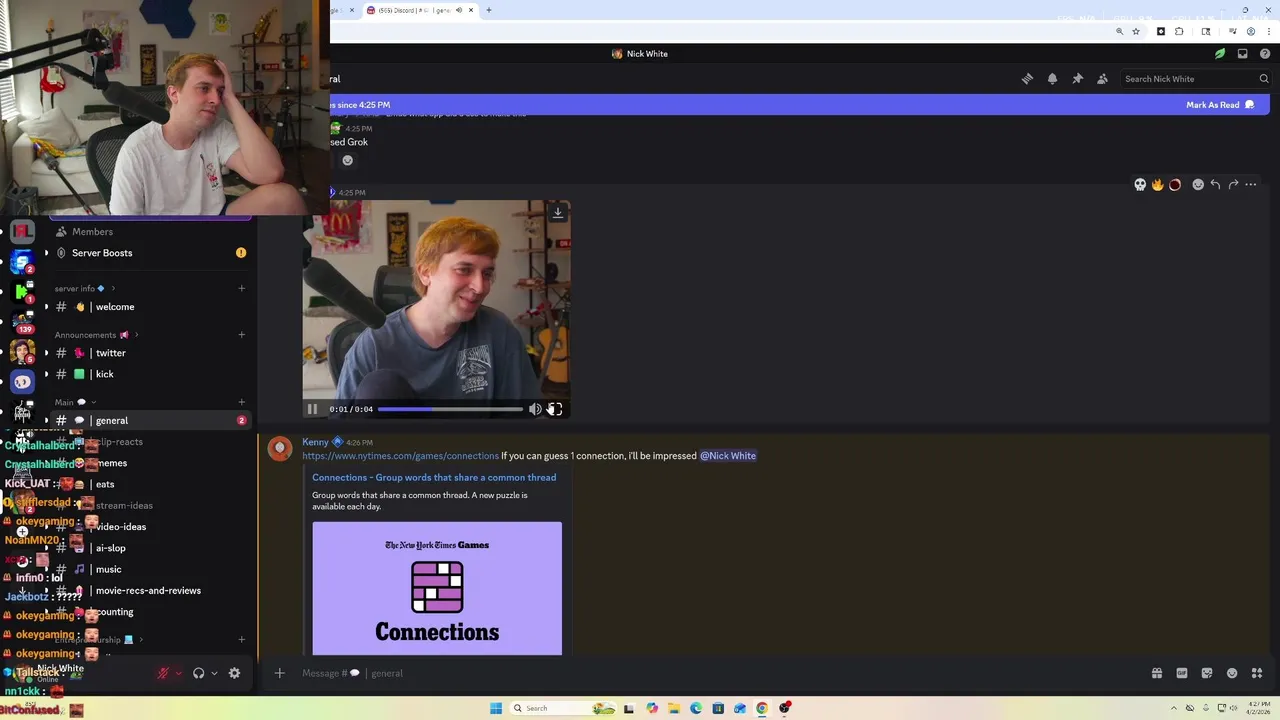Enter video fullscreen mode

coord(556,409)
